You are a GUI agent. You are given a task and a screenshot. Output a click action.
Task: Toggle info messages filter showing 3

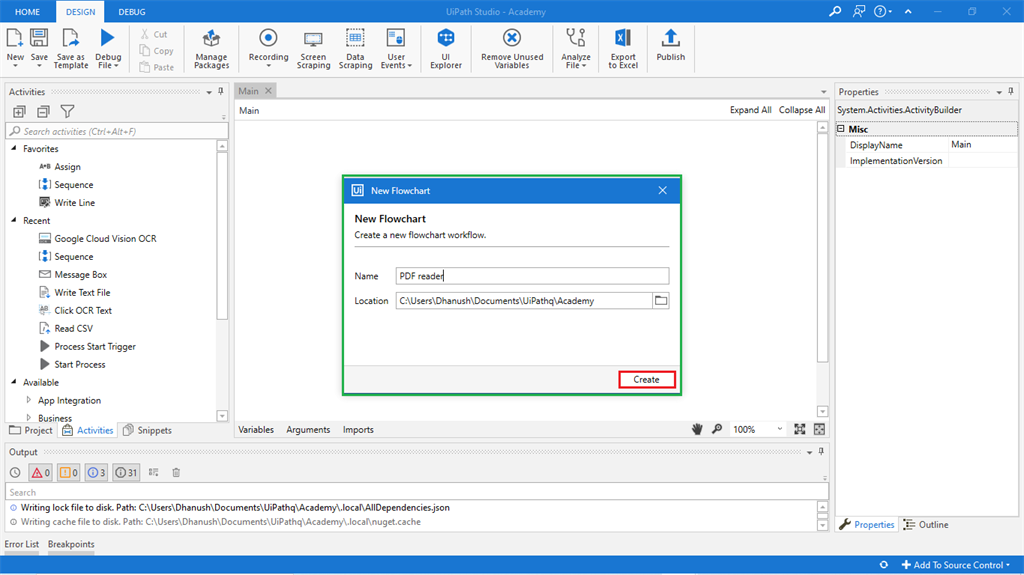pyautogui.click(x=96, y=472)
